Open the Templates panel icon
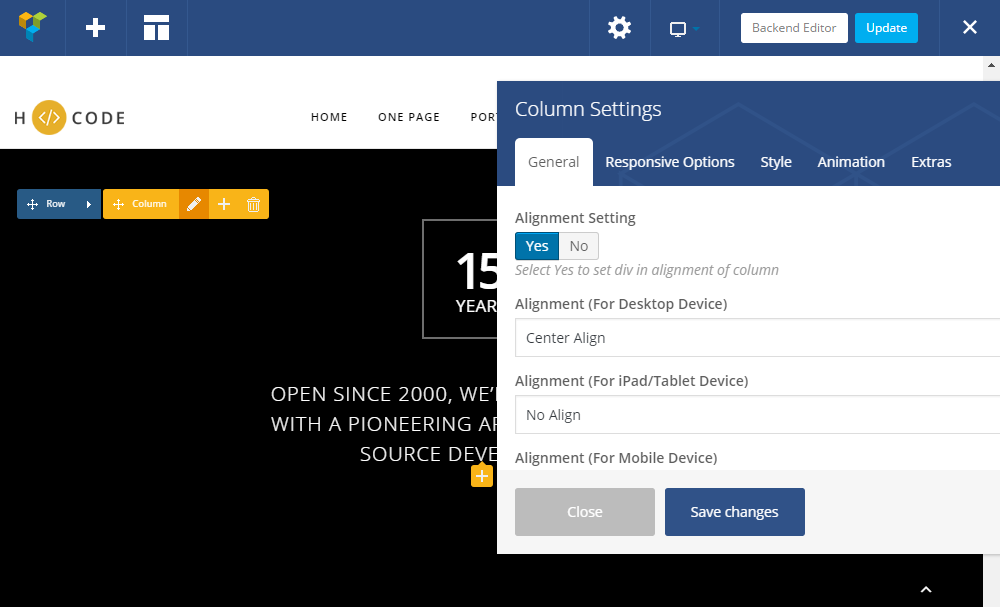 tap(156, 27)
